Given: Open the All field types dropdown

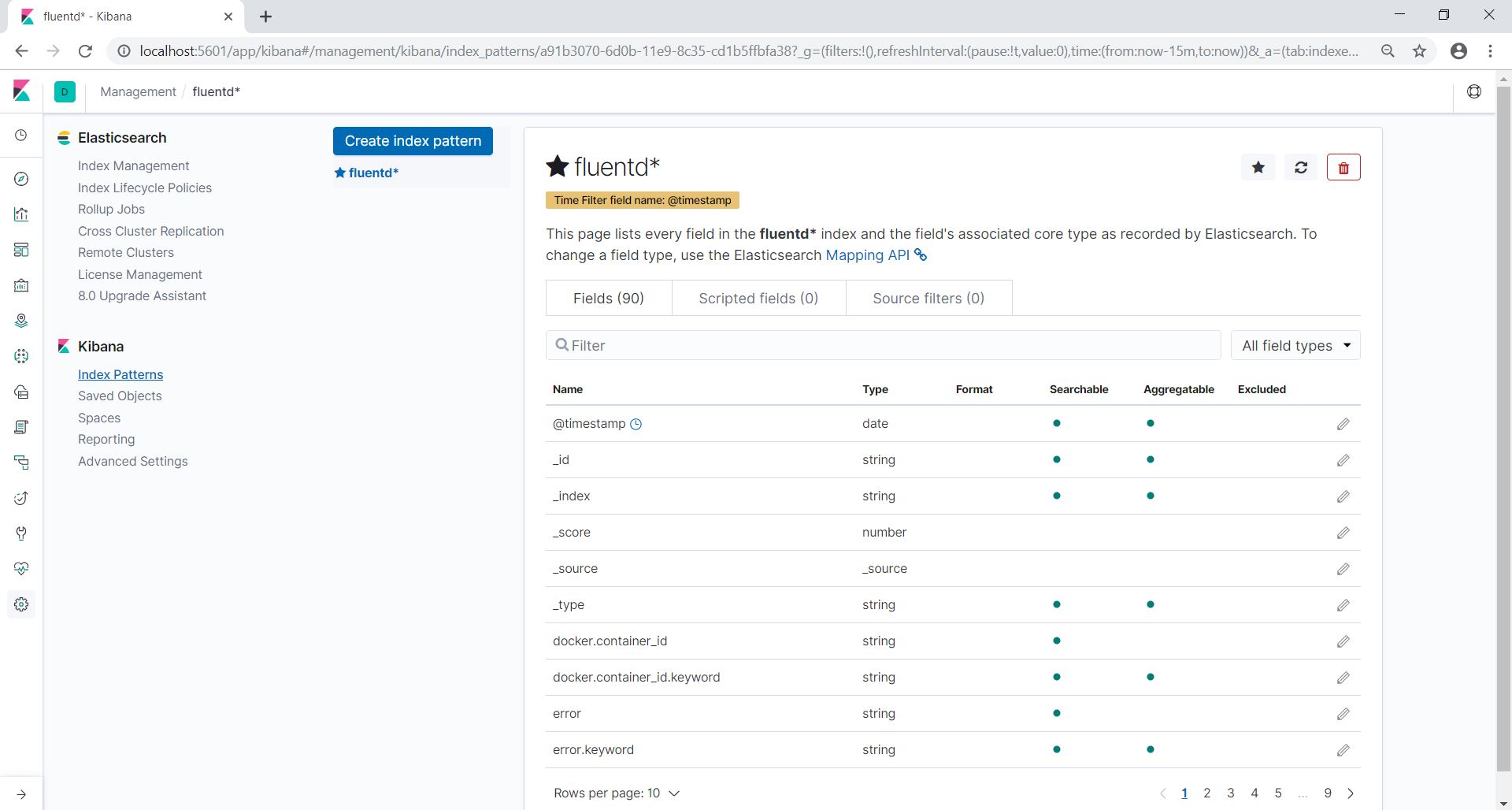Looking at the screenshot, I should pos(1295,346).
